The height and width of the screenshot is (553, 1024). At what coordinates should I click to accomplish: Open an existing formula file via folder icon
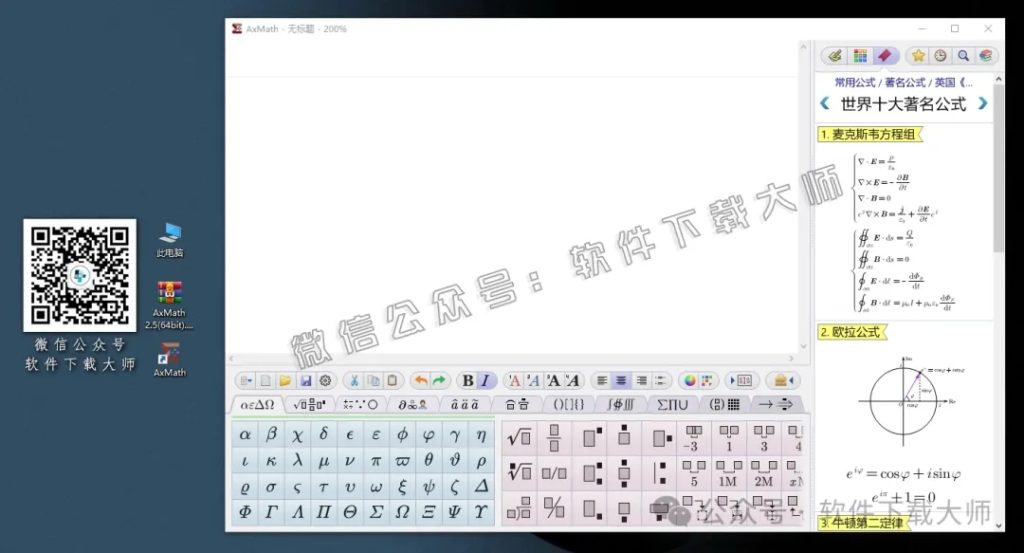coord(285,381)
